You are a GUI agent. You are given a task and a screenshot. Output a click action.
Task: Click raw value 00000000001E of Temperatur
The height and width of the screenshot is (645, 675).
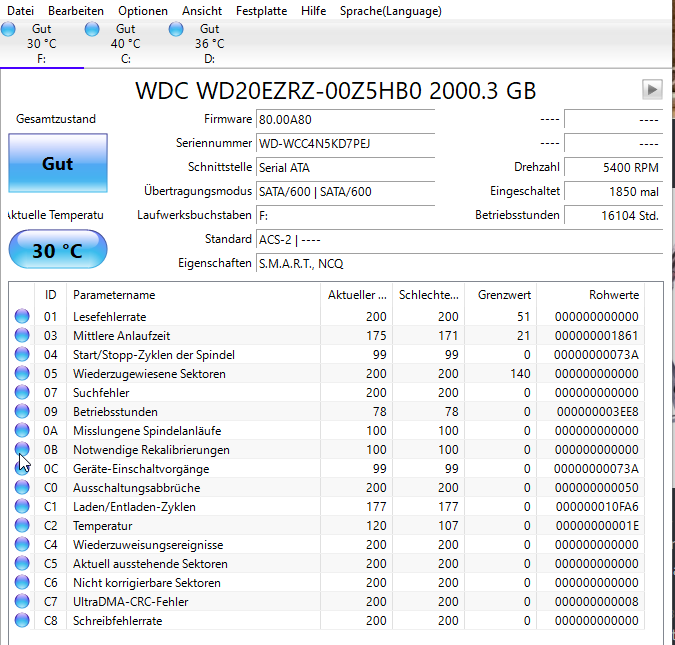[597, 526]
